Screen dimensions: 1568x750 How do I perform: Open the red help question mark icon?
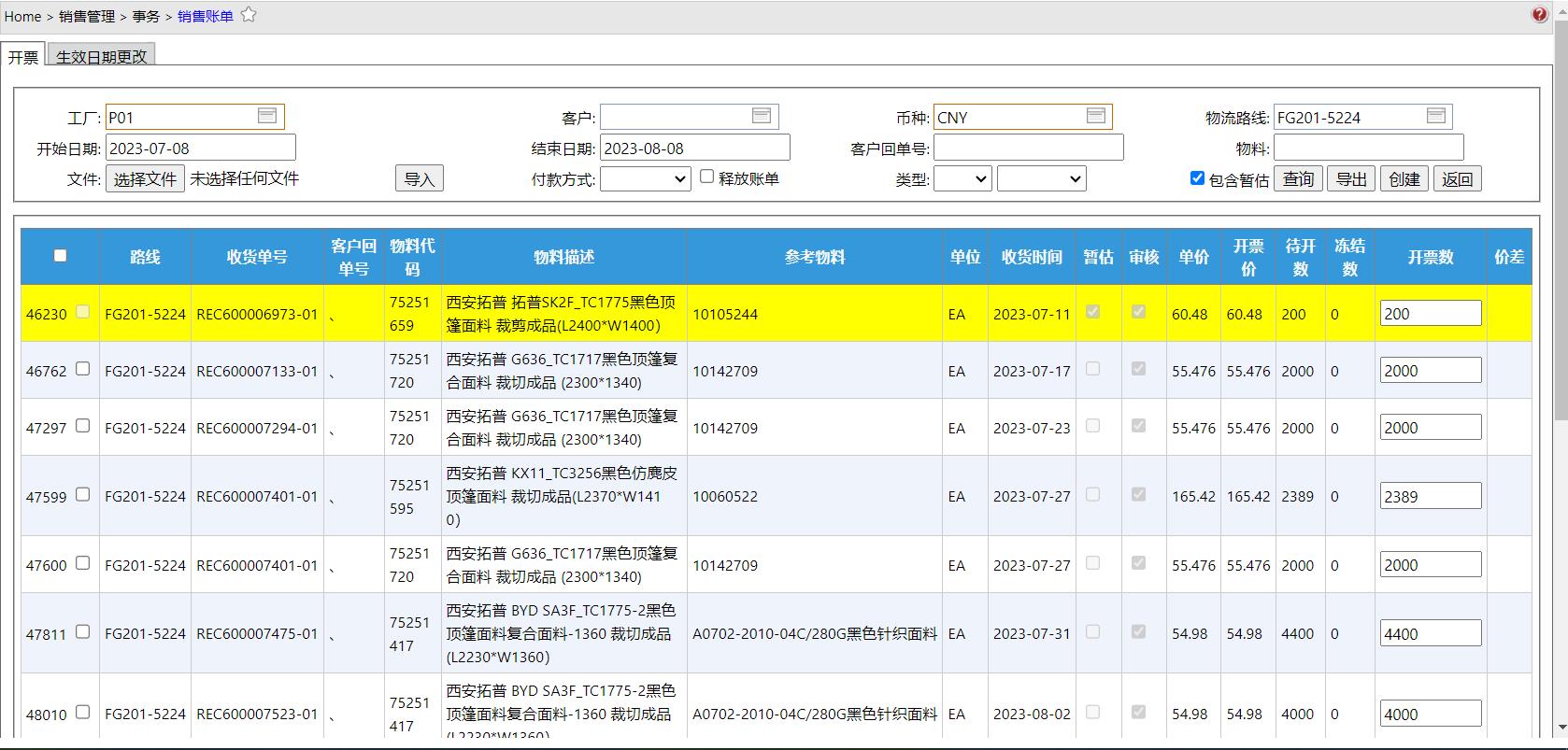coord(1539,14)
